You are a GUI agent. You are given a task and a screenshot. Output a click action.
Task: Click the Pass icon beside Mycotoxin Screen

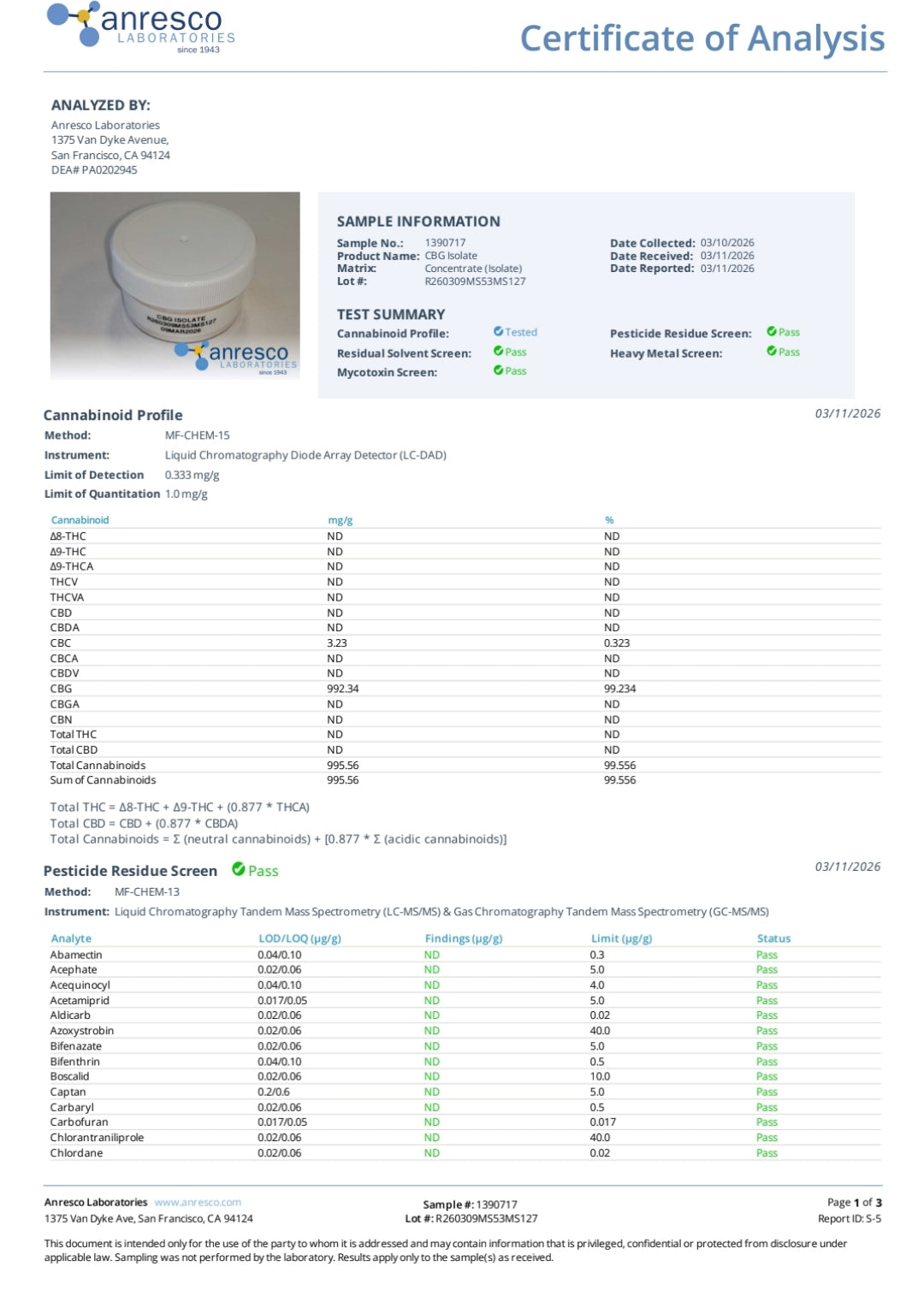coord(498,370)
